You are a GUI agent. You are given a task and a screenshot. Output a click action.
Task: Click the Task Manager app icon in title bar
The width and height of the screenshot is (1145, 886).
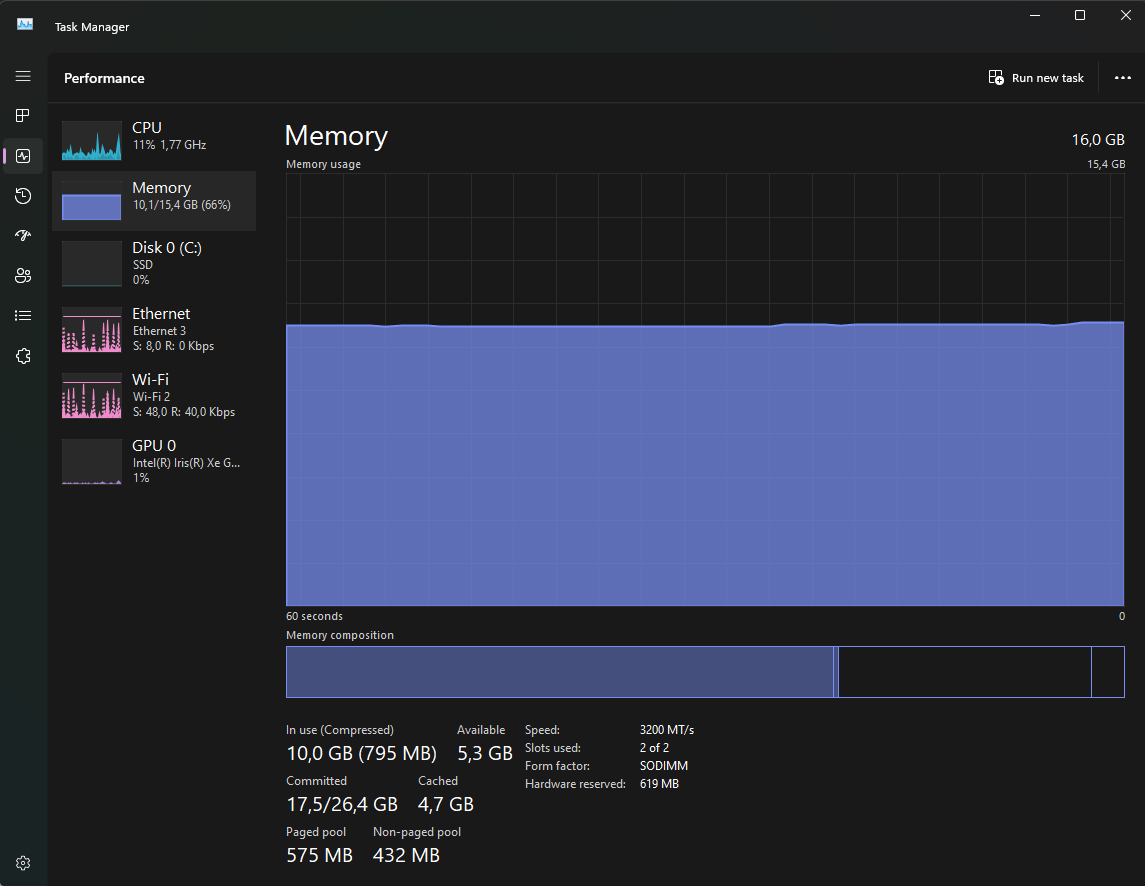(x=25, y=24)
